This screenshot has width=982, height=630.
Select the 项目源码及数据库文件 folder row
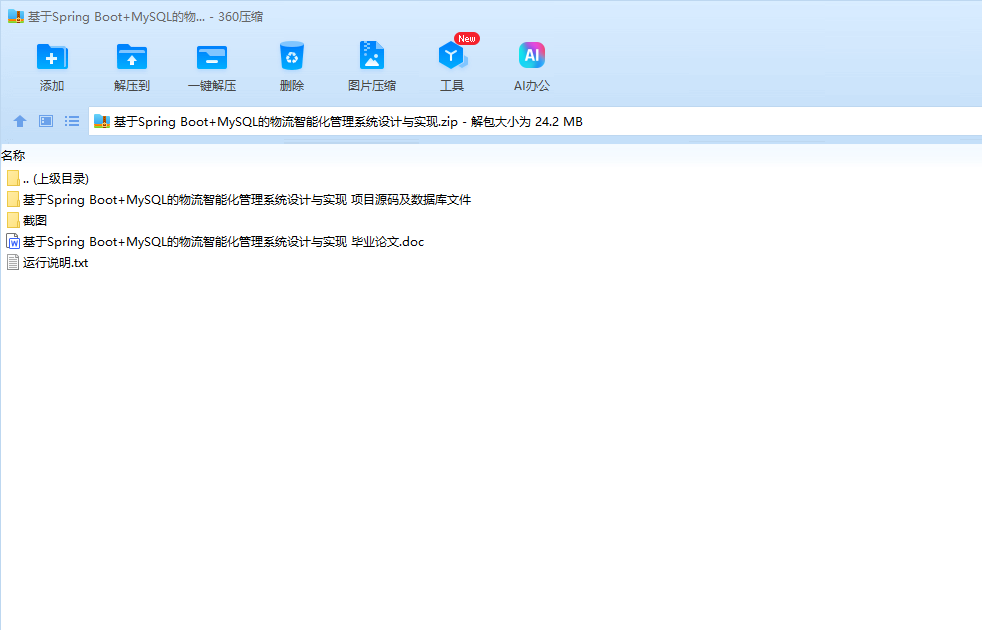pyautogui.click(x=239, y=200)
